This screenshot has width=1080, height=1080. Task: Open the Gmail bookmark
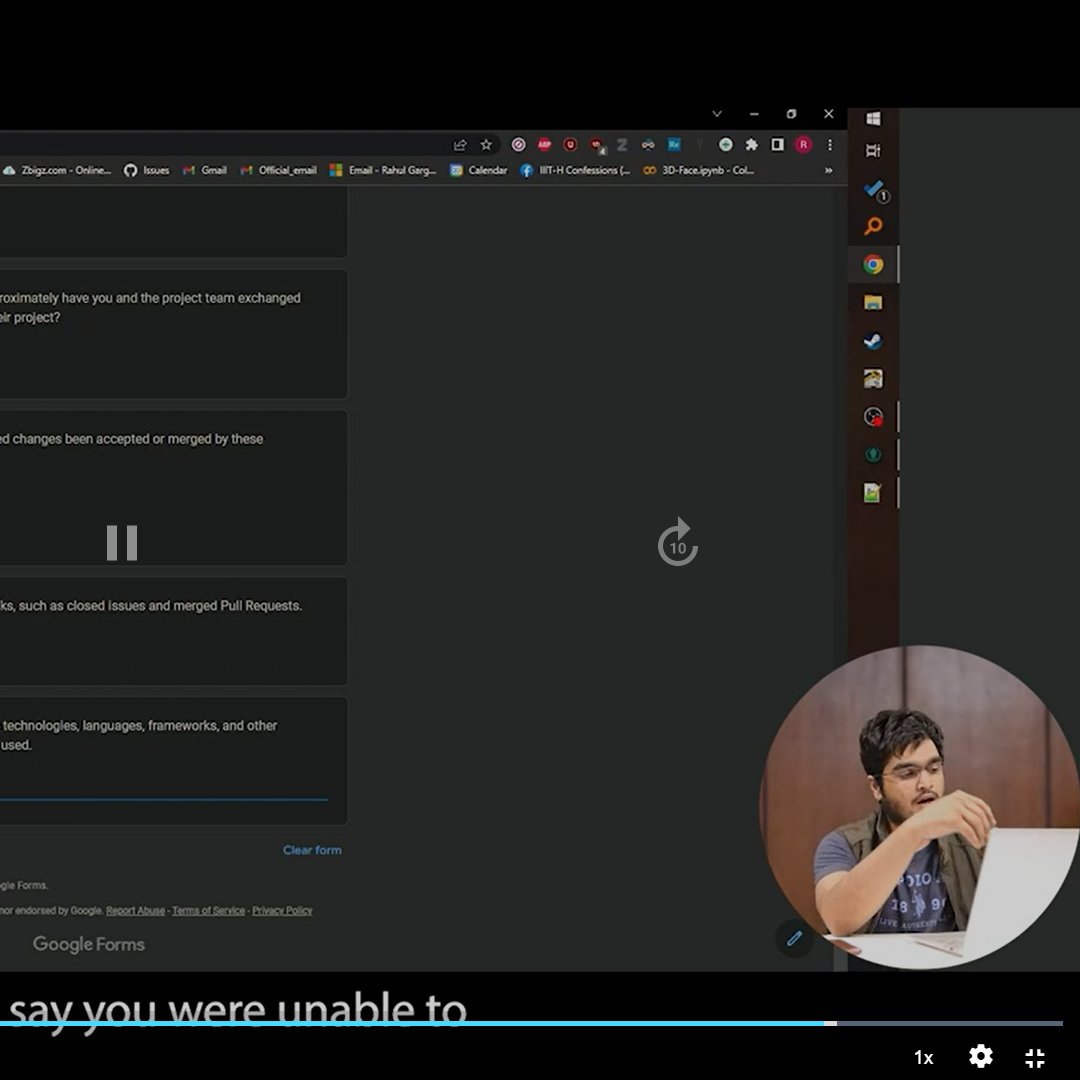tap(205, 170)
